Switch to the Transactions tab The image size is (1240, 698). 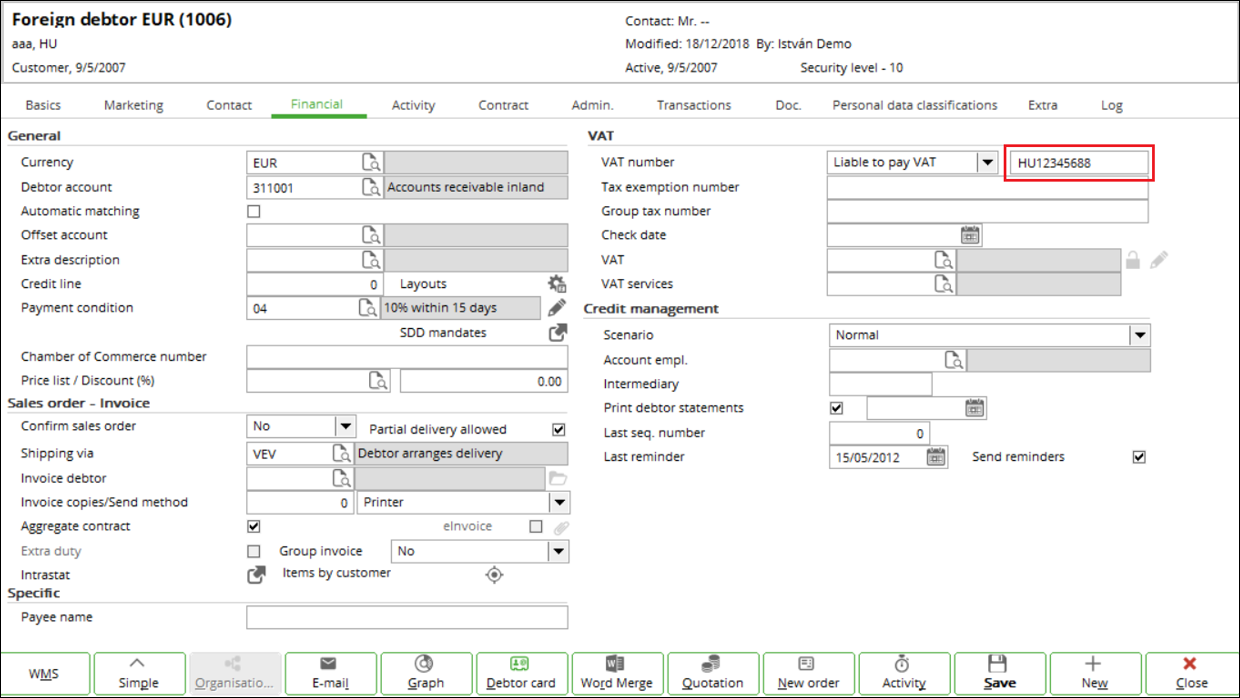[x=694, y=105]
